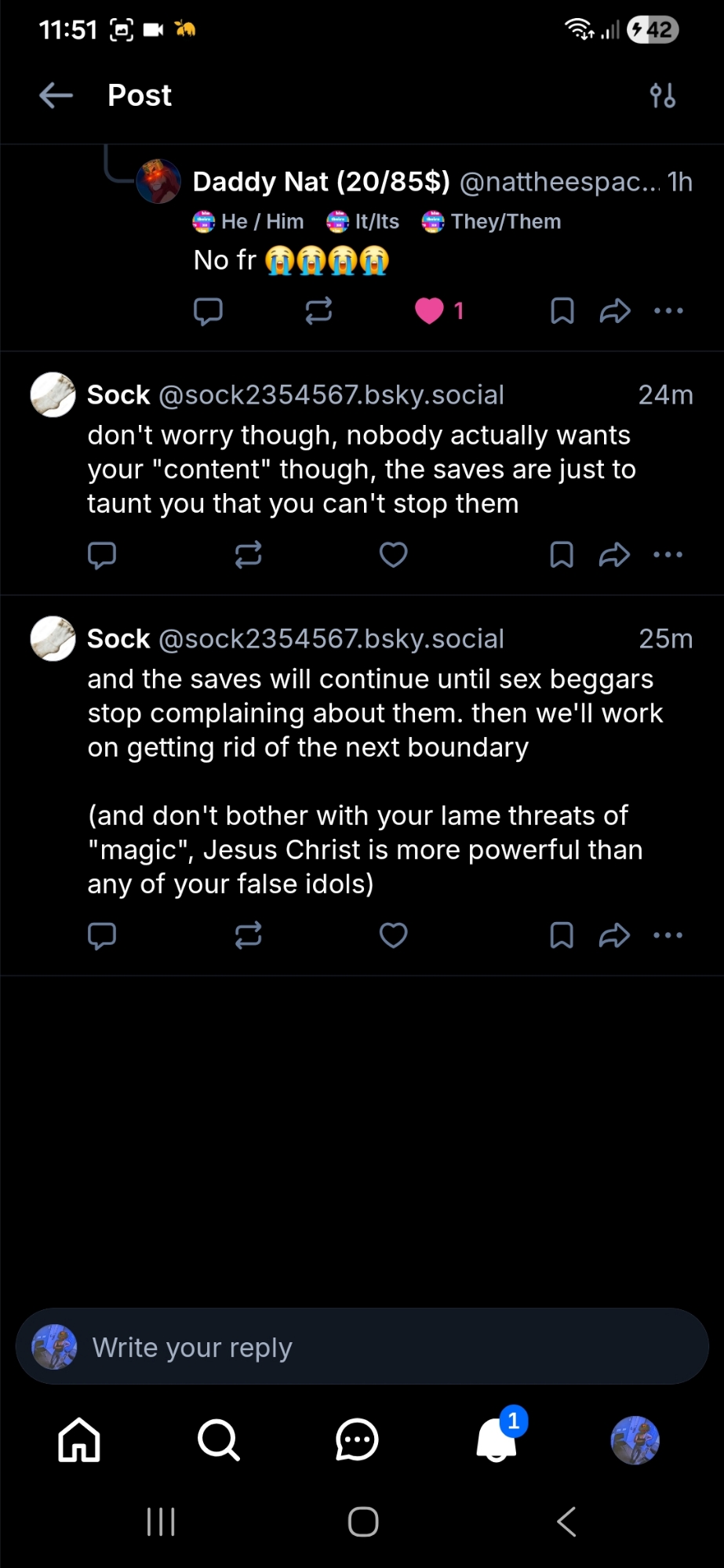Like Sock's 24m-old post
The height and width of the screenshot is (1568, 724).
[x=393, y=555]
